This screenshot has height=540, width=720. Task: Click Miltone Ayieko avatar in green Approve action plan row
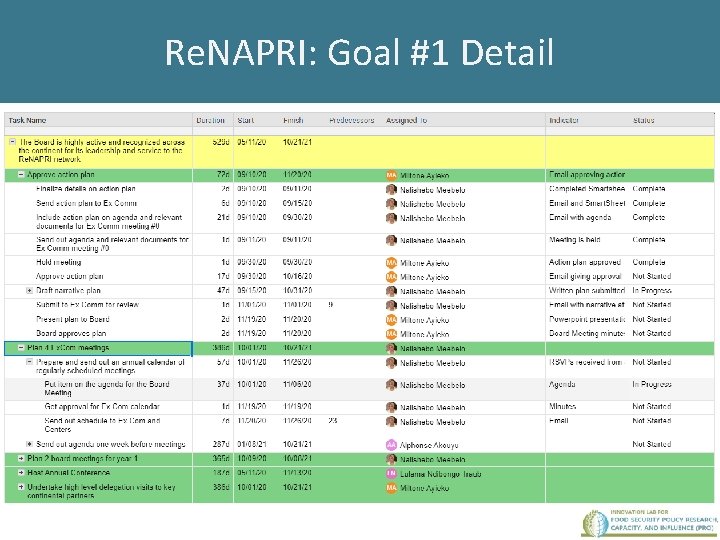[x=391, y=175]
